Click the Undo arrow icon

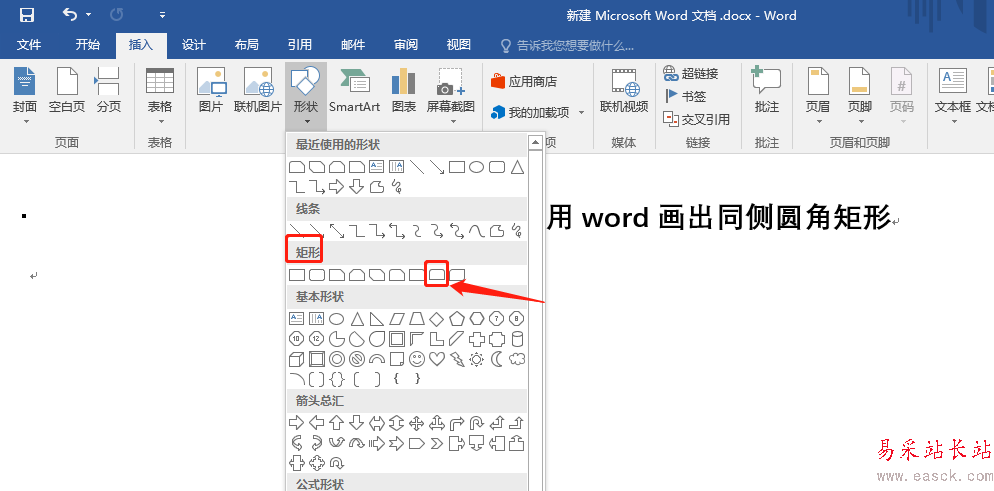pos(70,14)
